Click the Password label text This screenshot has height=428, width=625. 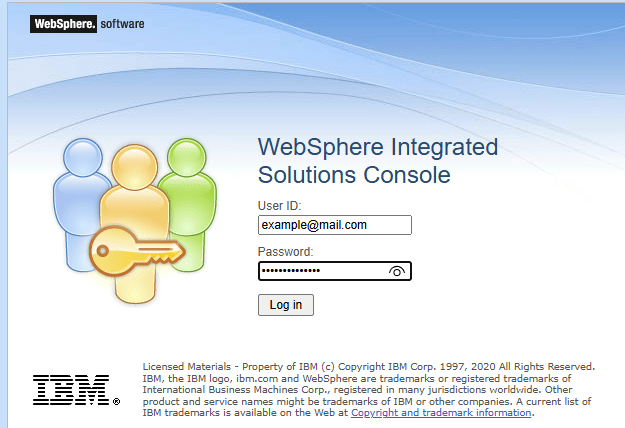tap(285, 252)
